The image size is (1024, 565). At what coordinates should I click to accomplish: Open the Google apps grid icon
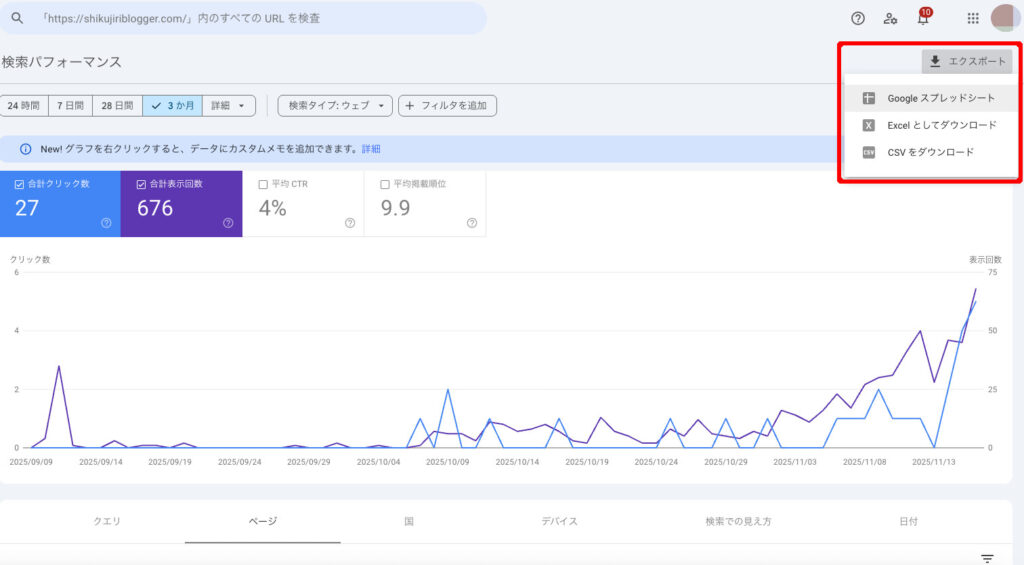pos(972,18)
